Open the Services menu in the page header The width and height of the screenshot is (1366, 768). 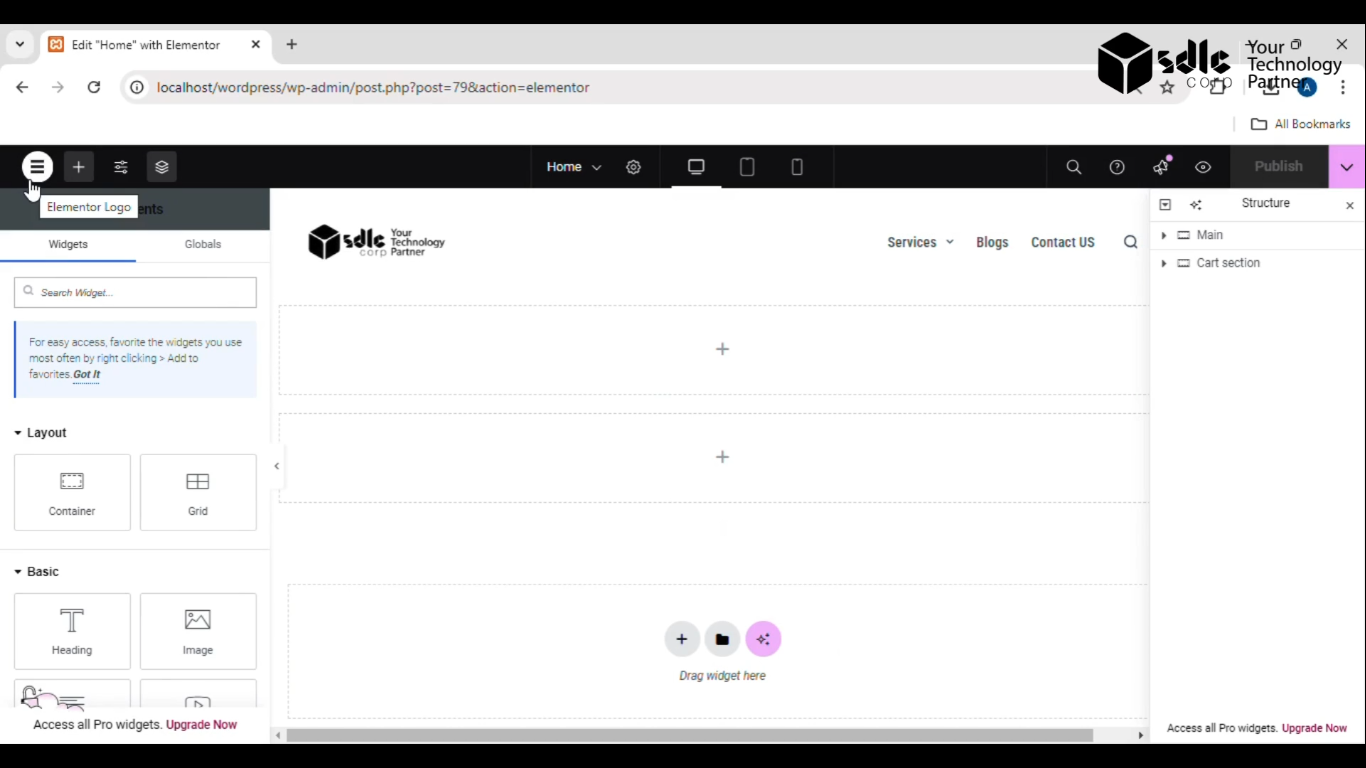tap(920, 242)
